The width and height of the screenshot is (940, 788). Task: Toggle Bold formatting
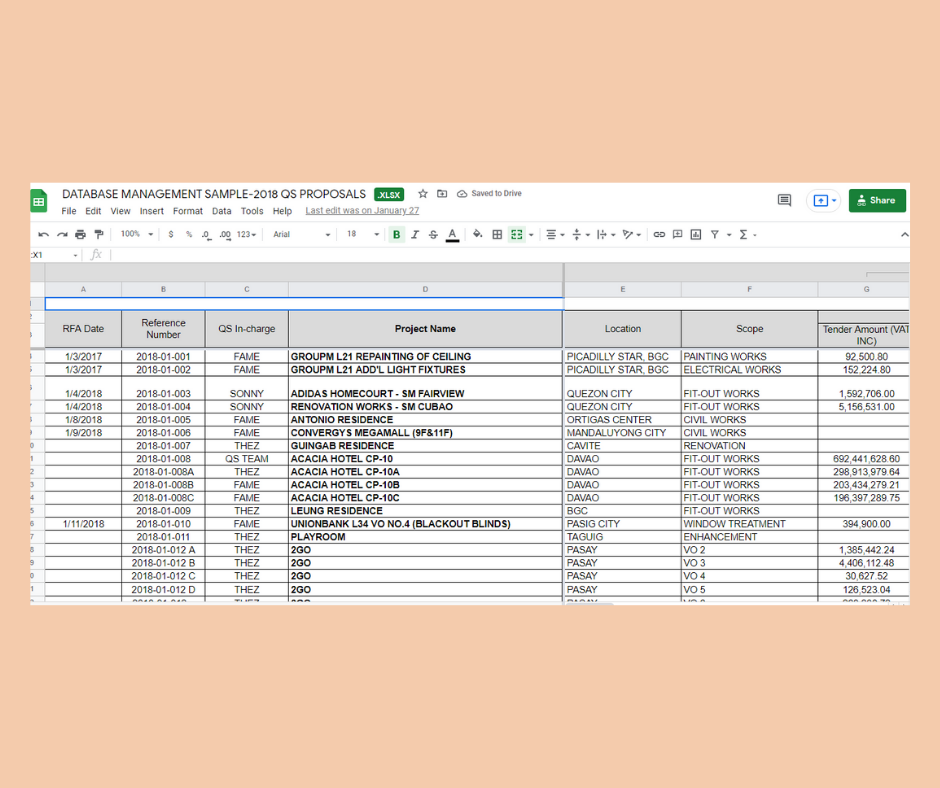pos(396,234)
